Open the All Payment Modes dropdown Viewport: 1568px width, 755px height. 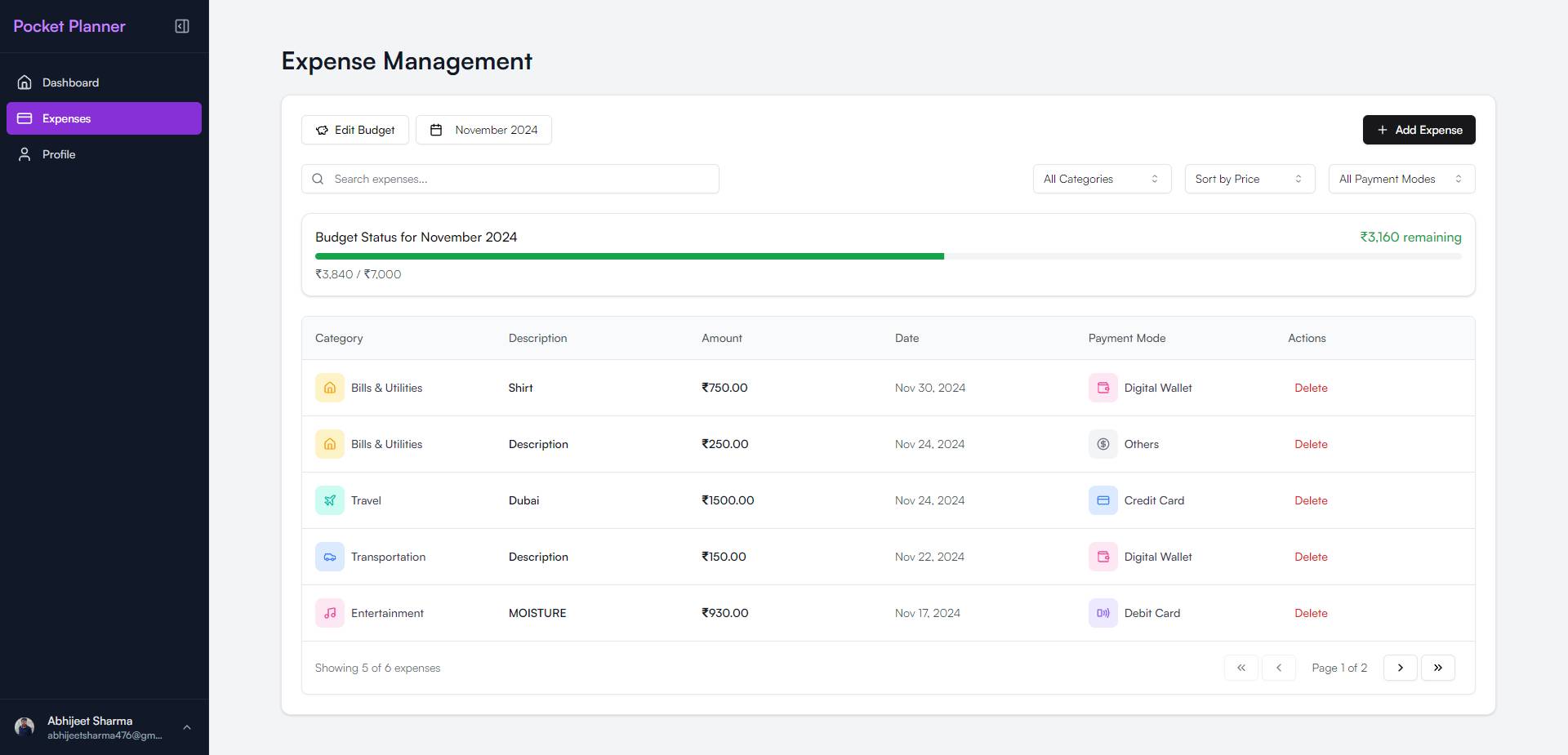pos(1400,179)
